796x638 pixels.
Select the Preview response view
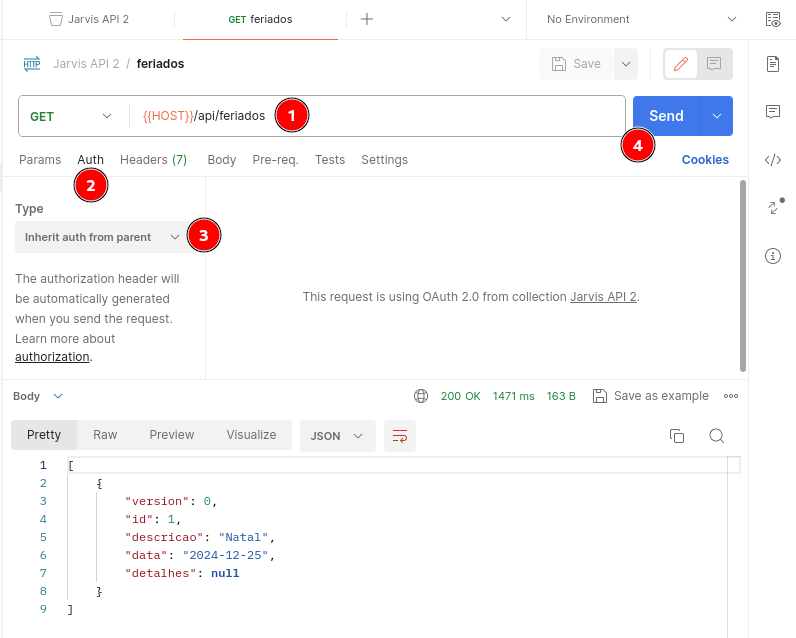point(172,435)
